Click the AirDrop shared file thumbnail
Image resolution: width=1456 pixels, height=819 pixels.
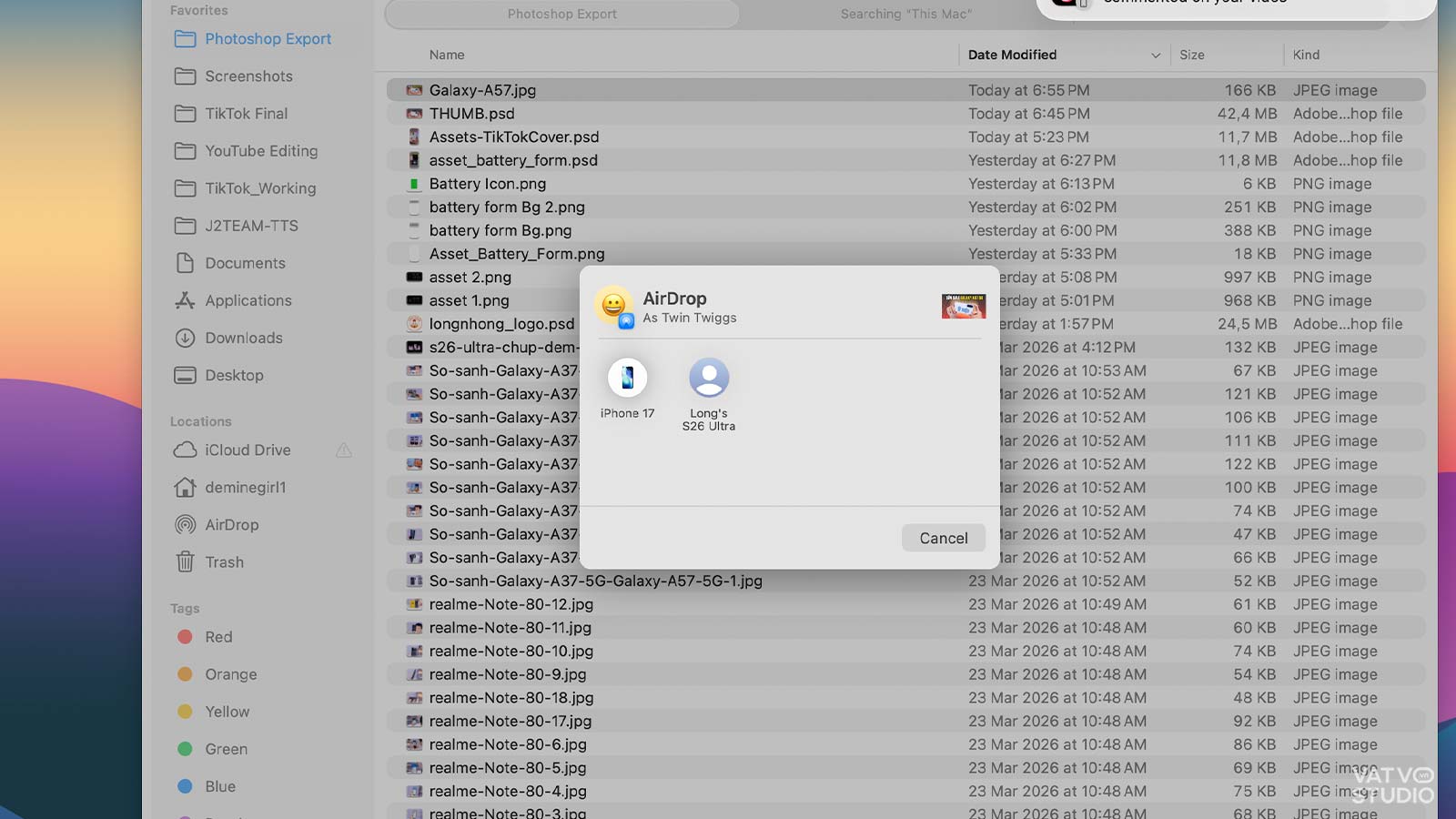(964, 307)
